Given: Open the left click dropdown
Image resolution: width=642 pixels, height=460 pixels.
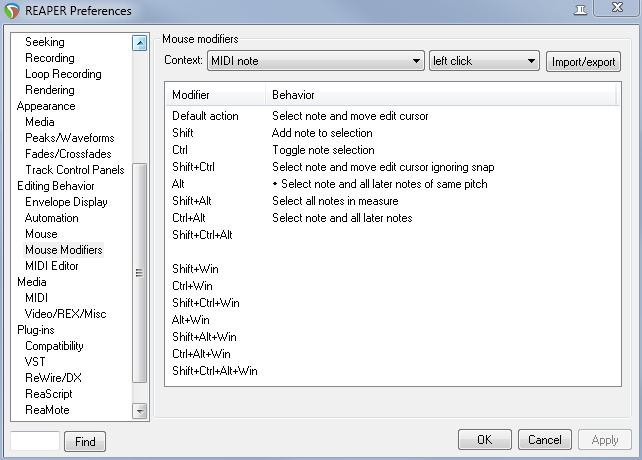Looking at the screenshot, I should pos(484,61).
